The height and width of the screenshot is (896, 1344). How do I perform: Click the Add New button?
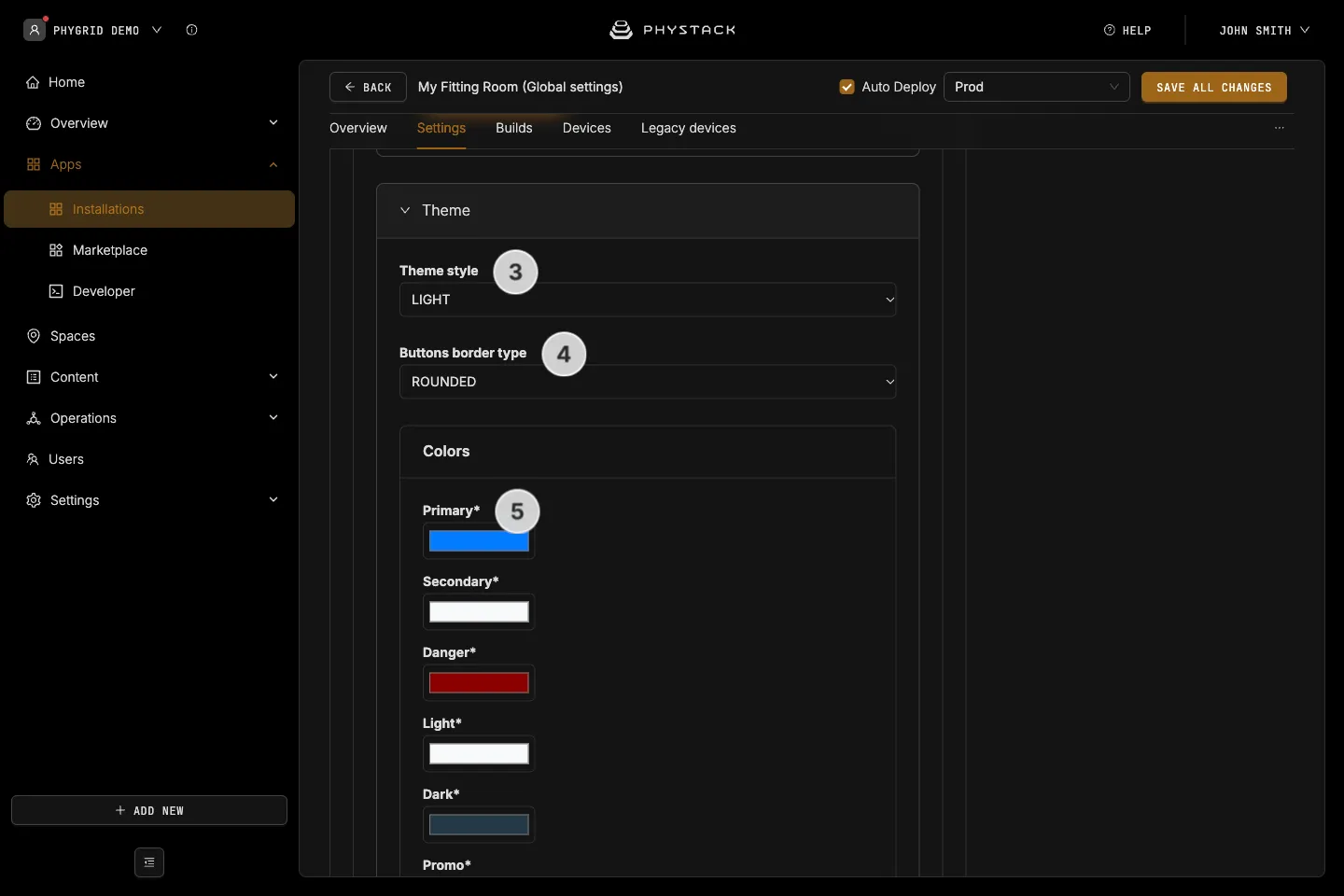pos(149,810)
